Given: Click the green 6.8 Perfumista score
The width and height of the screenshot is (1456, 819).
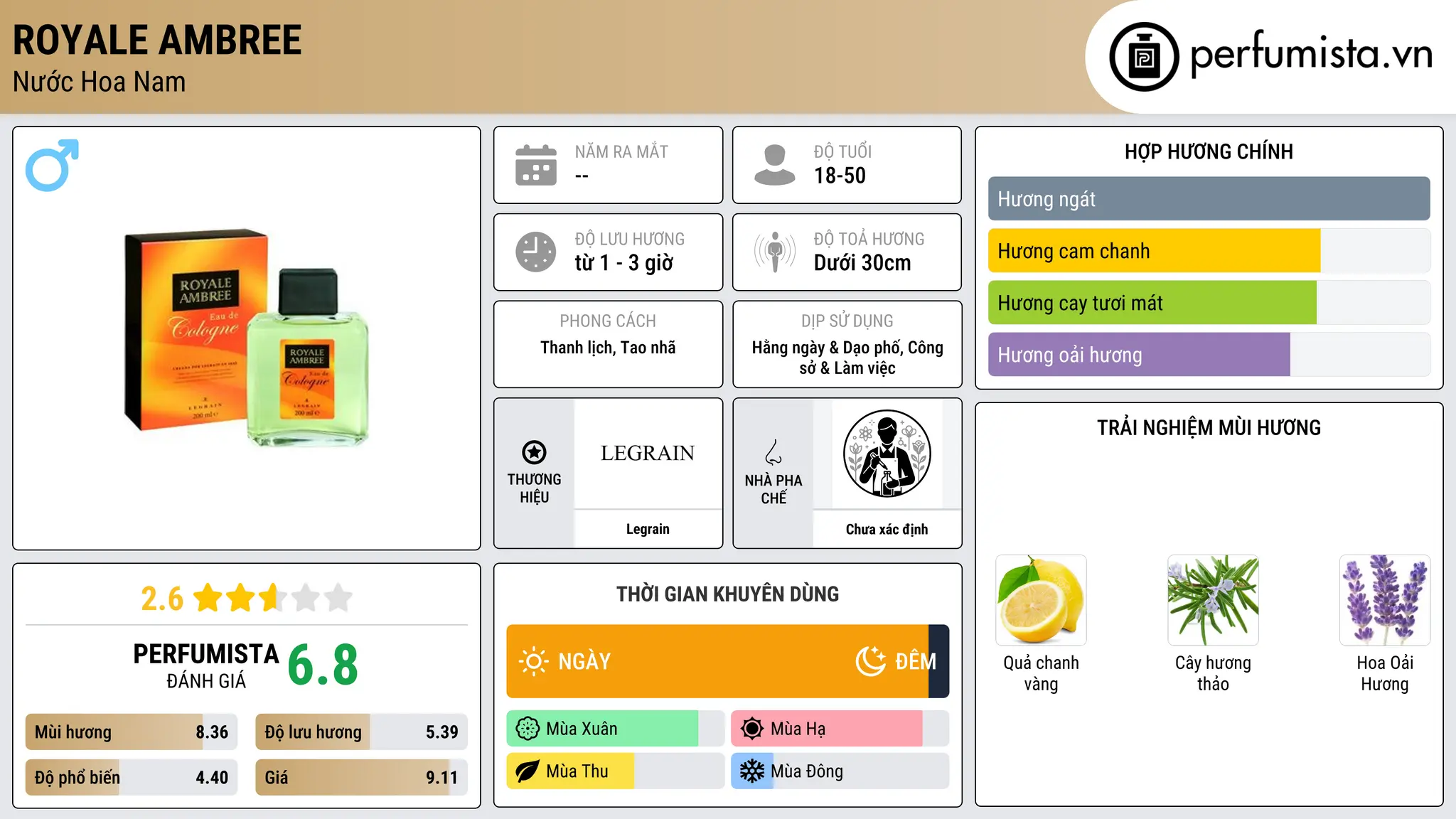Looking at the screenshot, I should click(323, 665).
